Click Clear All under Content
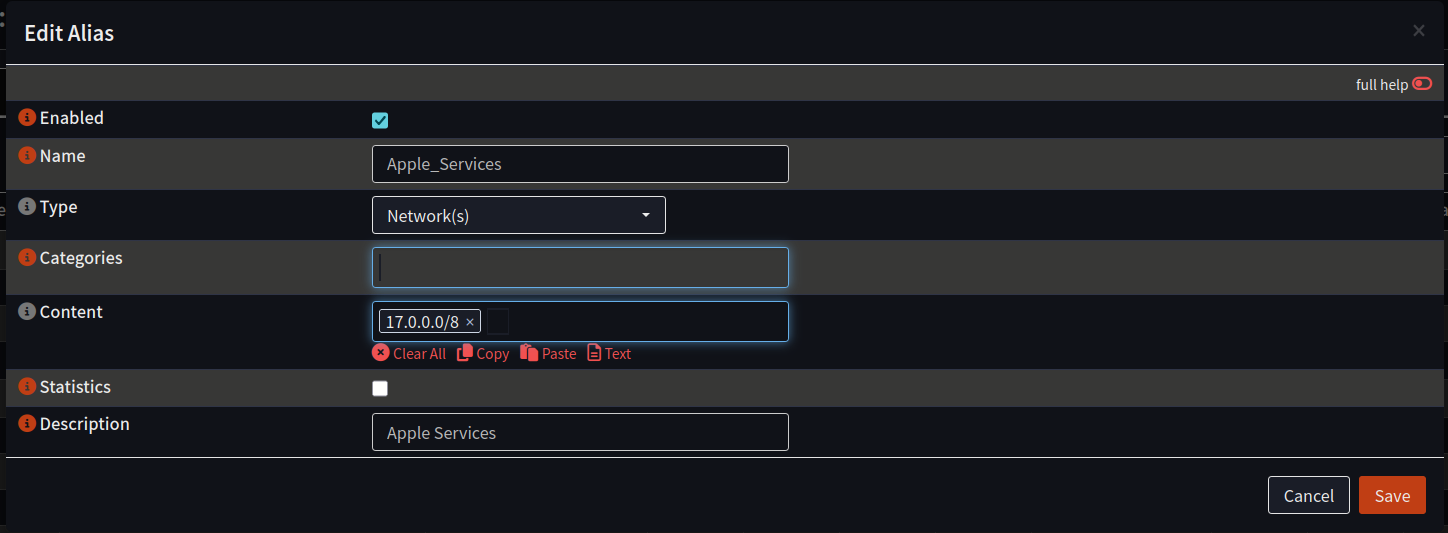This screenshot has width=1448, height=533. pyautogui.click(x=409, y=353)
